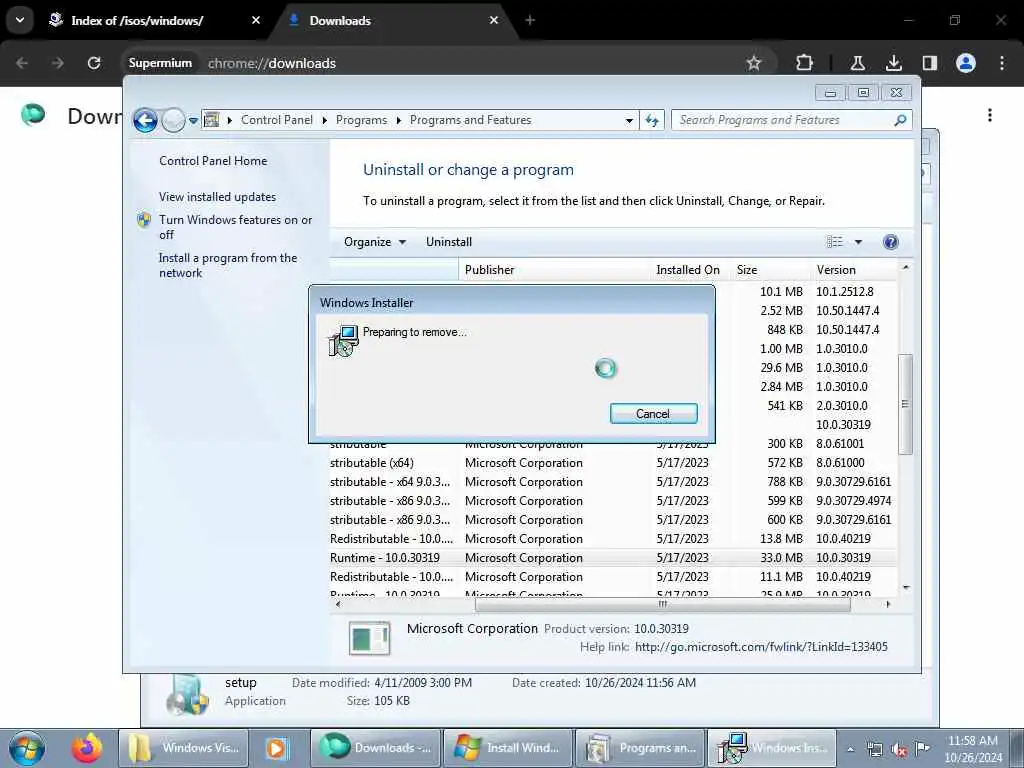Open Control Panel Home link

click(213, 161)
